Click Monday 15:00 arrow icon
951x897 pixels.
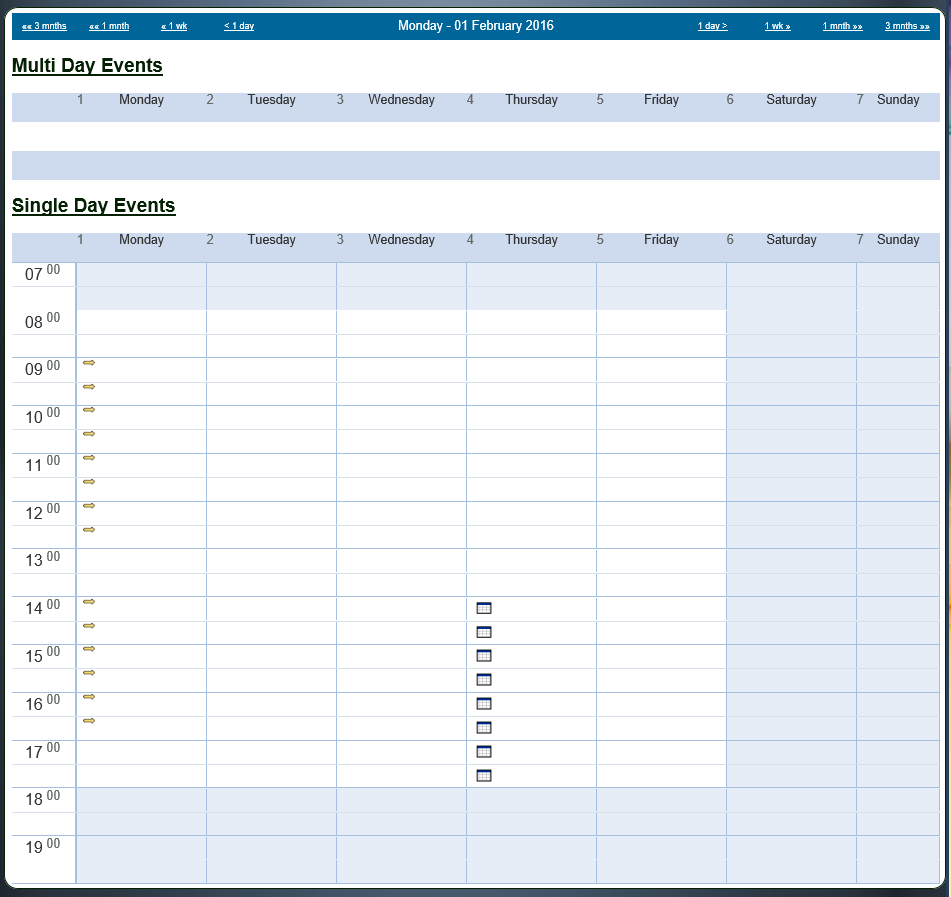click(89, 649)
